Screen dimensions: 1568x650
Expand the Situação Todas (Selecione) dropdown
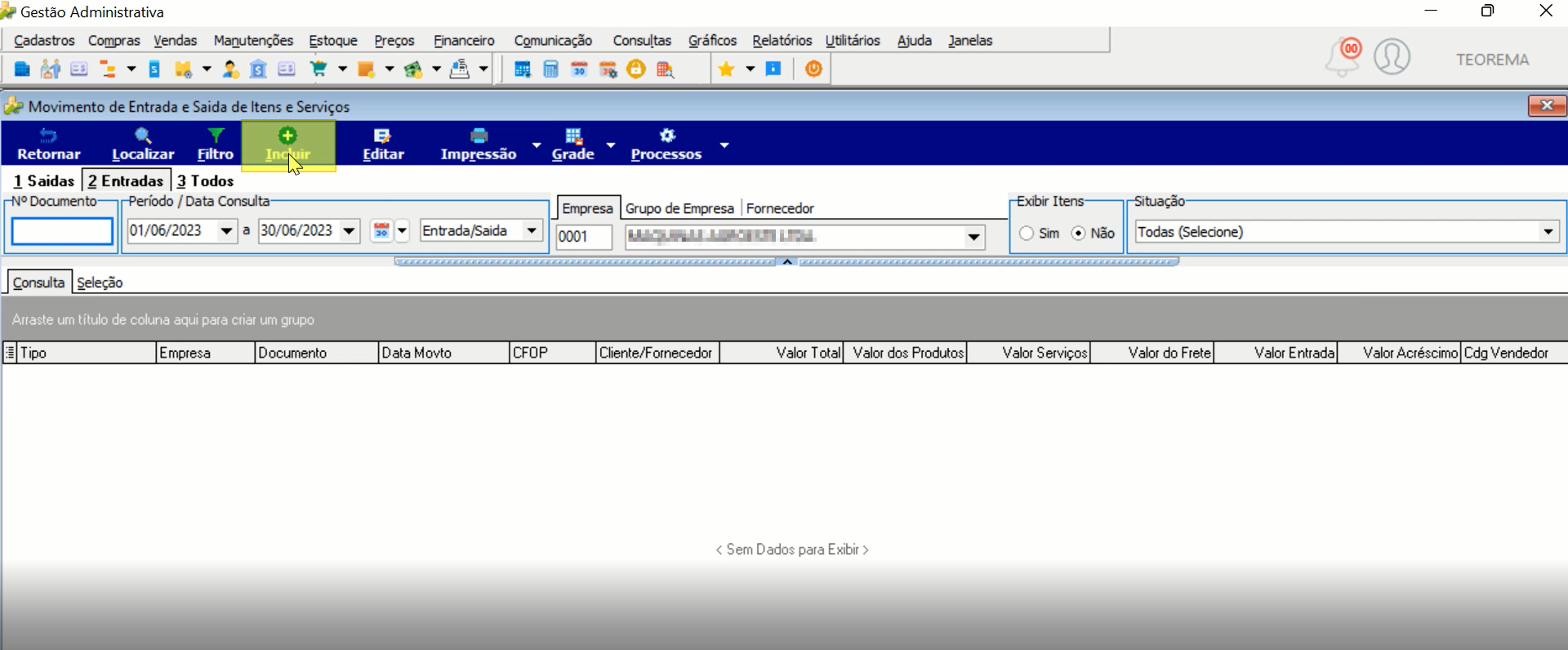click(x=1548, y=232)
